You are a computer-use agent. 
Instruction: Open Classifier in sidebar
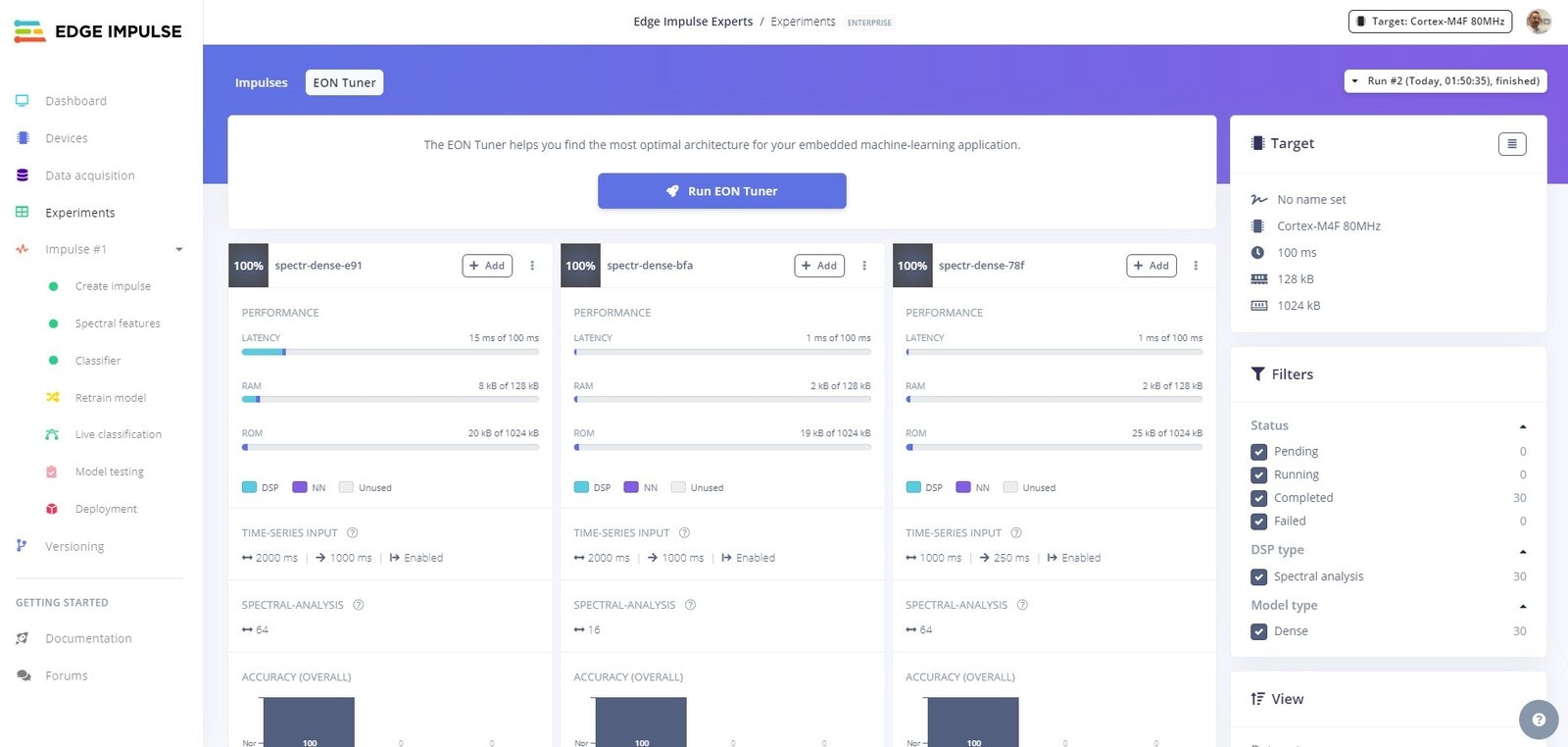coord(98,361)
